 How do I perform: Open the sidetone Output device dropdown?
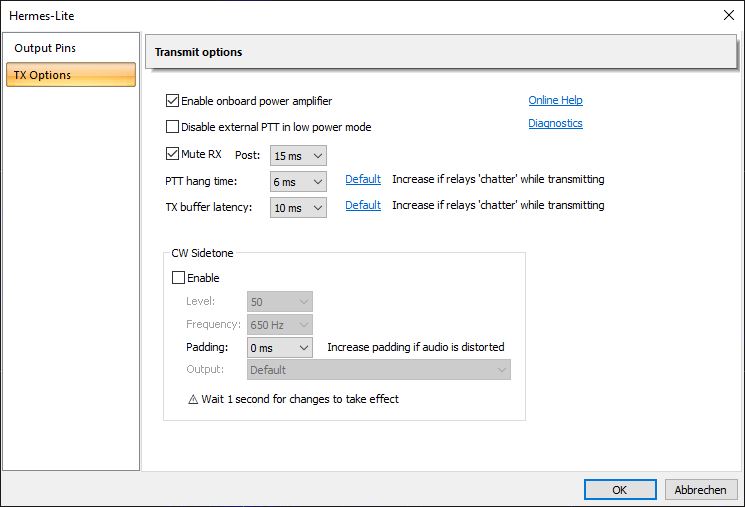tap(378, 370)
